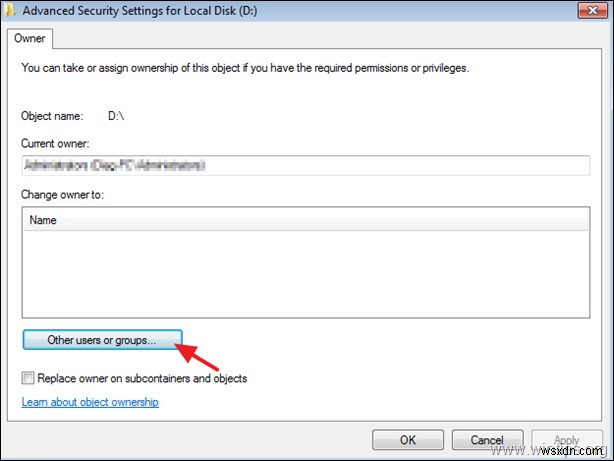Click the 'Current owner:' label

coord(54,144)
